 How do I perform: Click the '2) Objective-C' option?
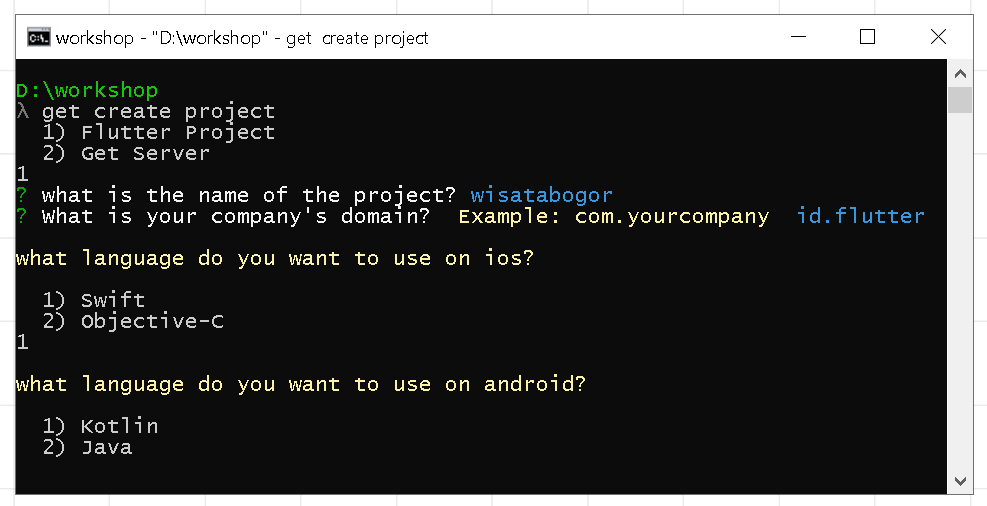pyautogui.click(x=133, y=321)
